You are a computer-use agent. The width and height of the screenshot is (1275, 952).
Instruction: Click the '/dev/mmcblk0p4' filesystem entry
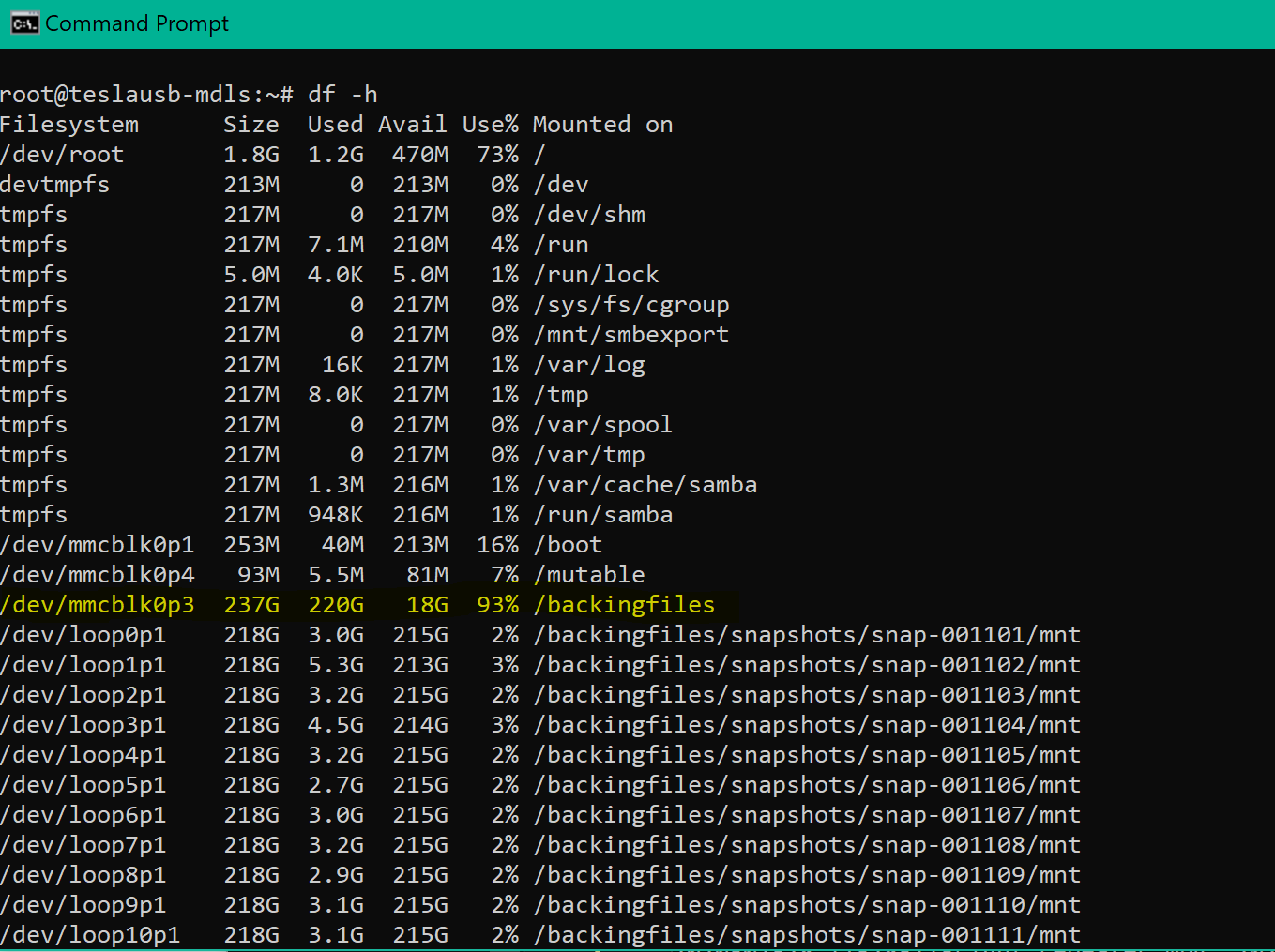(x=98, y=575)
